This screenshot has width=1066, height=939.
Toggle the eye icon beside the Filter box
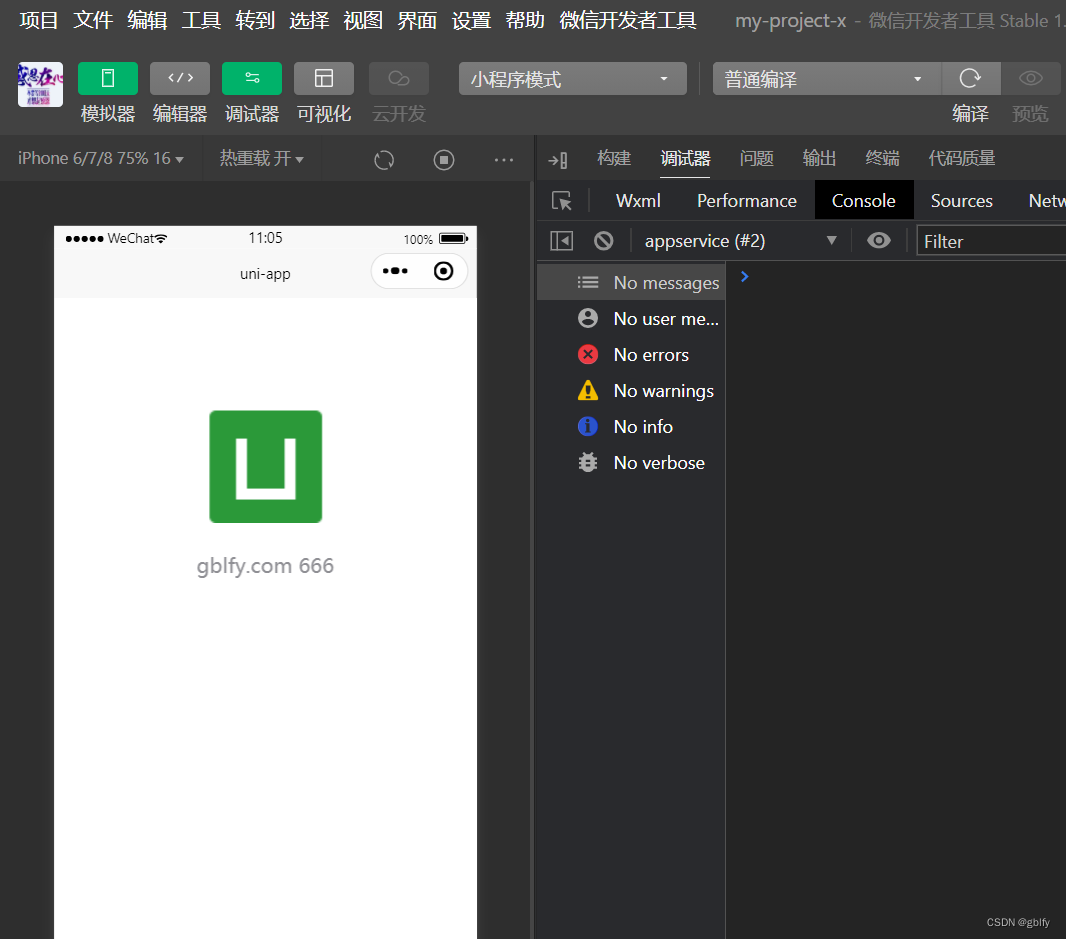click(x=878, y=240)
